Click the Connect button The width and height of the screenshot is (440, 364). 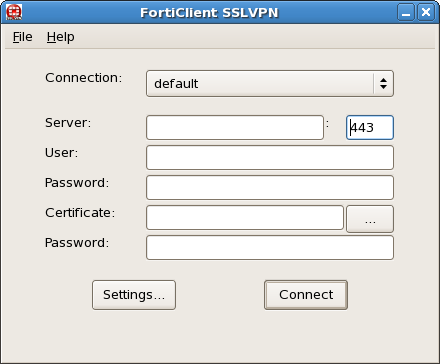[x=306, y=295]
